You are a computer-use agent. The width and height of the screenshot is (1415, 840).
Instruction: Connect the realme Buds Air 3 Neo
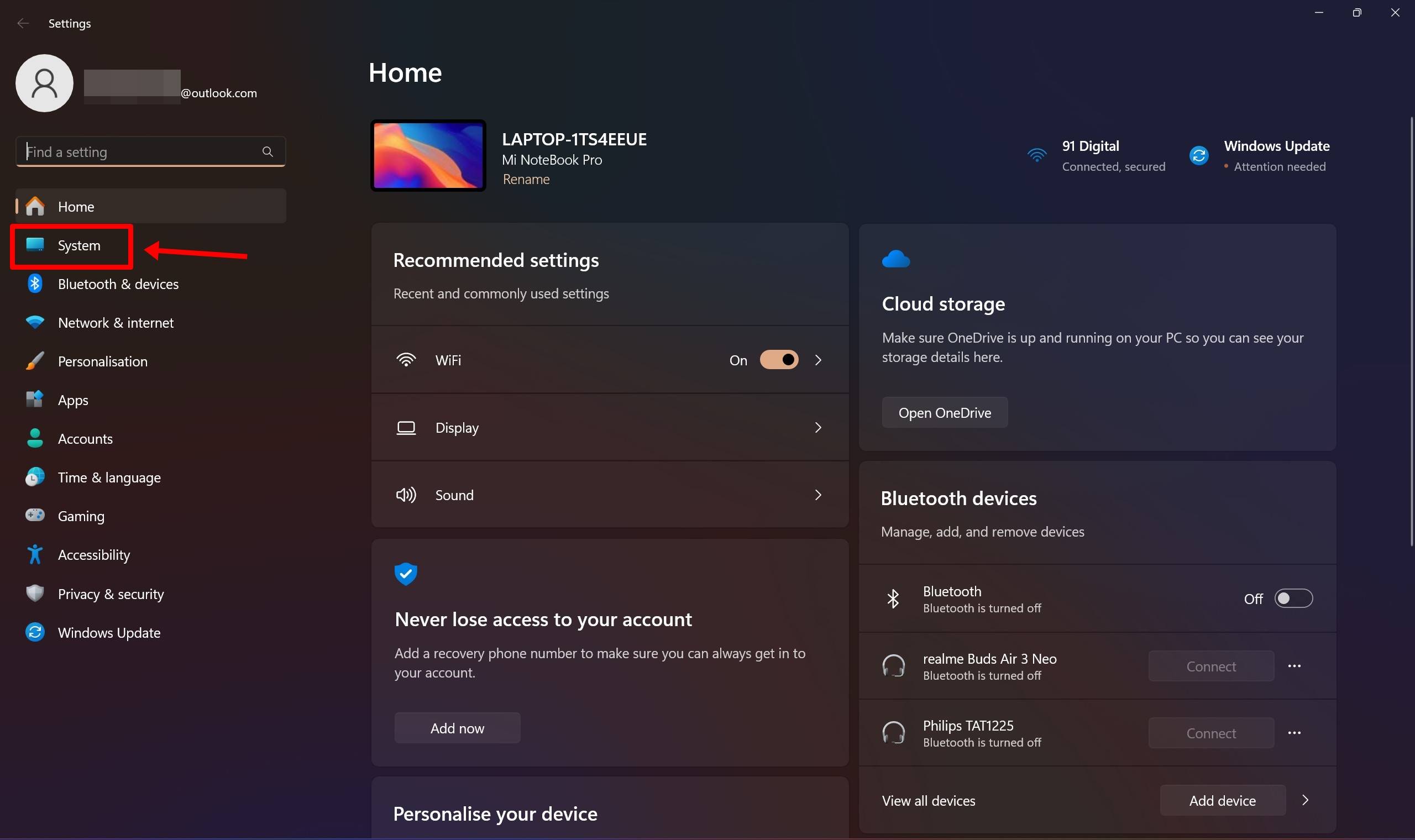click(1210, 666)
